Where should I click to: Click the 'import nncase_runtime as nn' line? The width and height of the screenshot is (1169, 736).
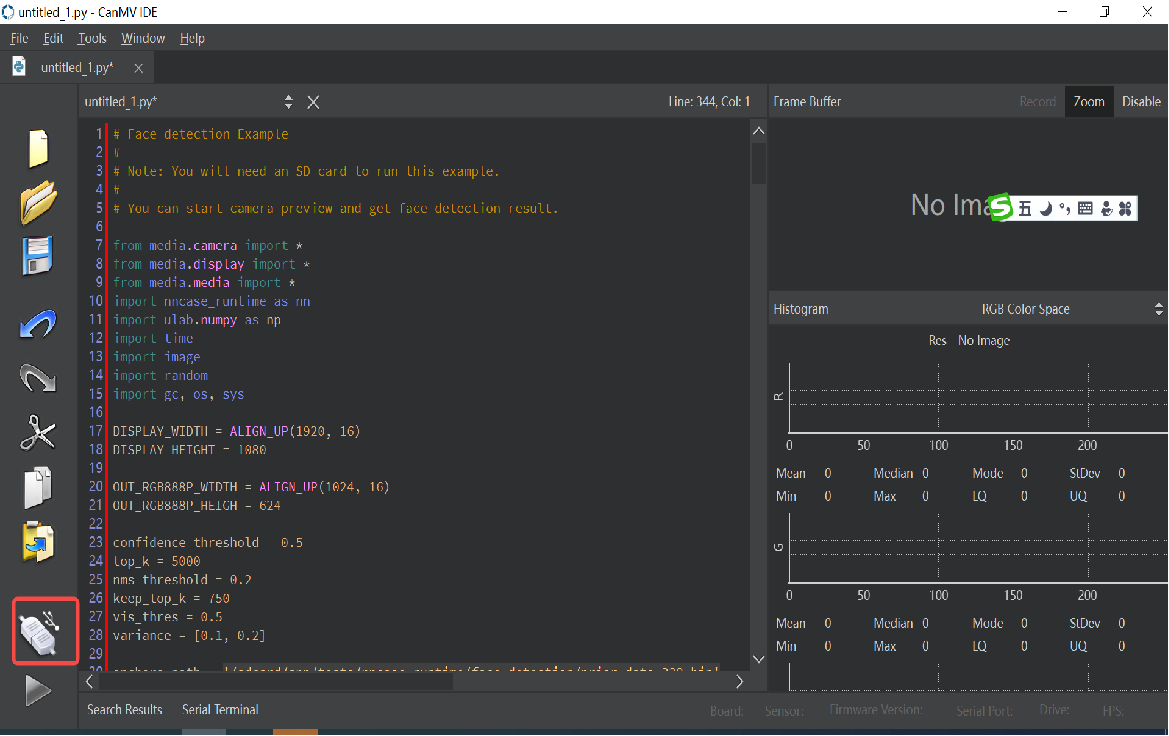pyautogui.click(x=212, y=301)
